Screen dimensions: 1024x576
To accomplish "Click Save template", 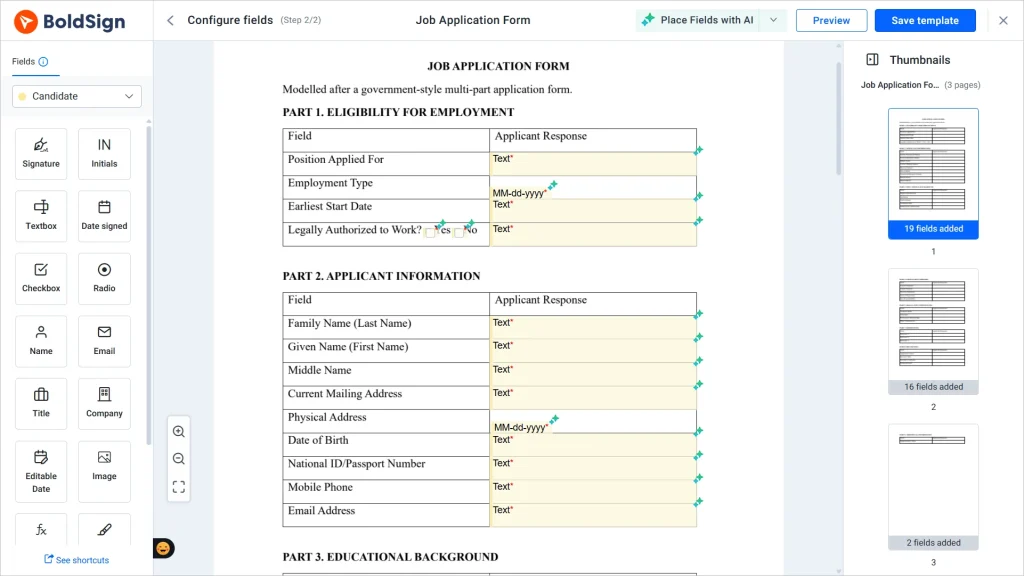I will pos(925,20).
